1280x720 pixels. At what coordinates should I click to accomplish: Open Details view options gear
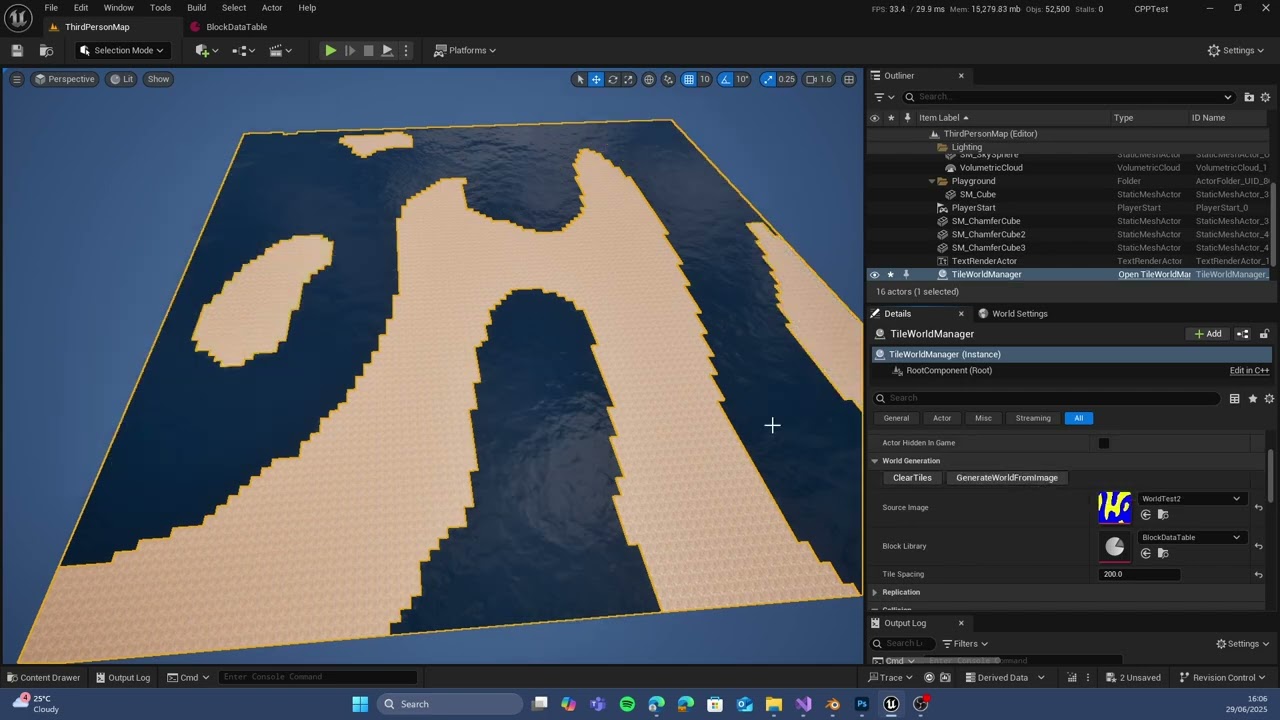tap(1269, 399)
